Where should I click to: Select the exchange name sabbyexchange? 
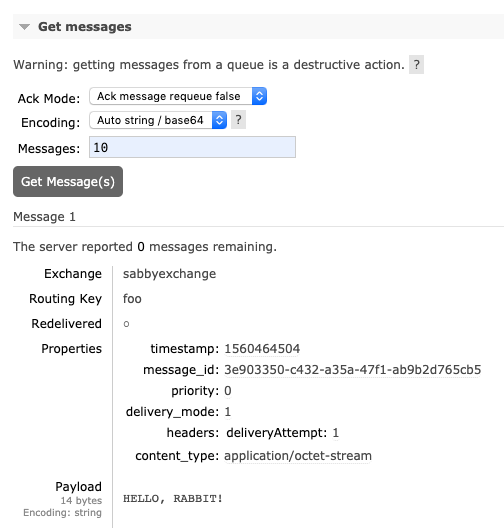[x=169, y=274]
